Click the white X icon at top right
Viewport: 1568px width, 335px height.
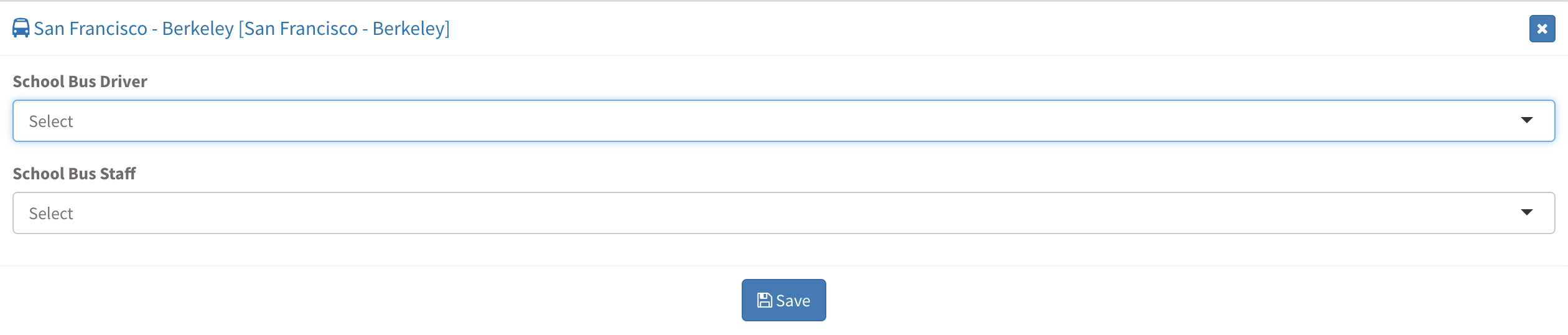(1542, 29)
